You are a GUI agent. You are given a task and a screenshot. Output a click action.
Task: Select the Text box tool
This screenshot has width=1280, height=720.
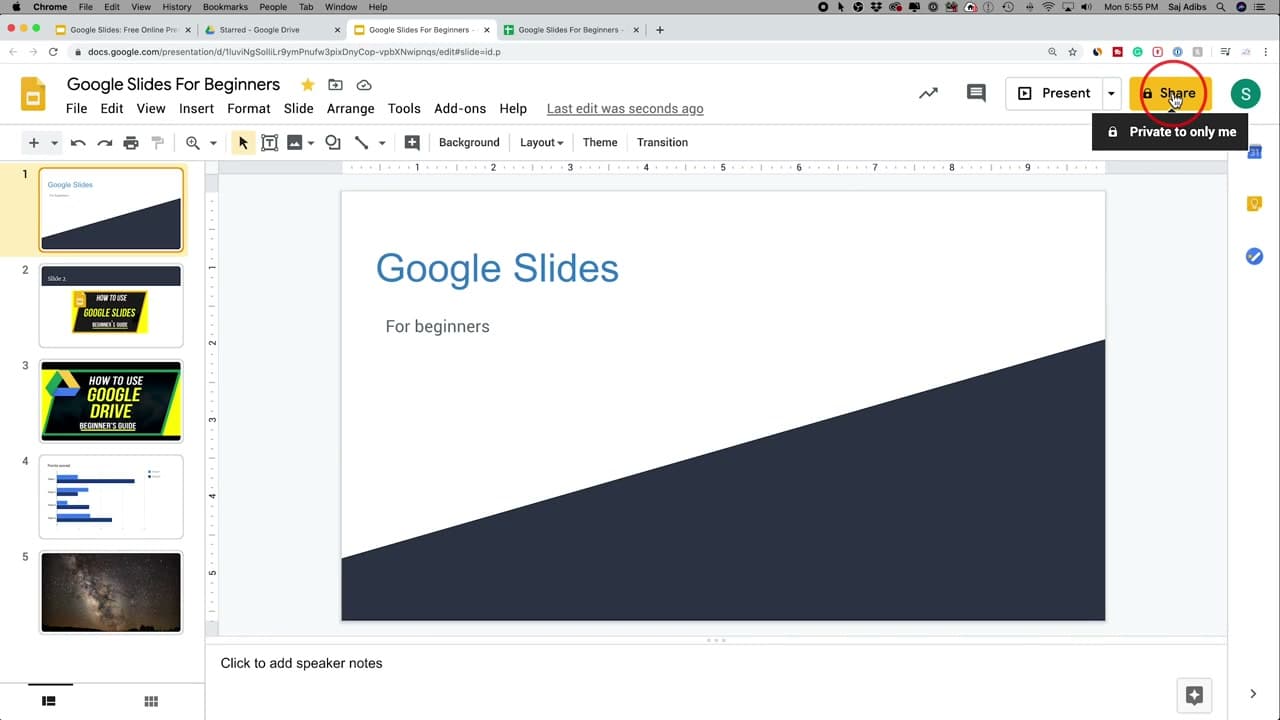point(269,143)
